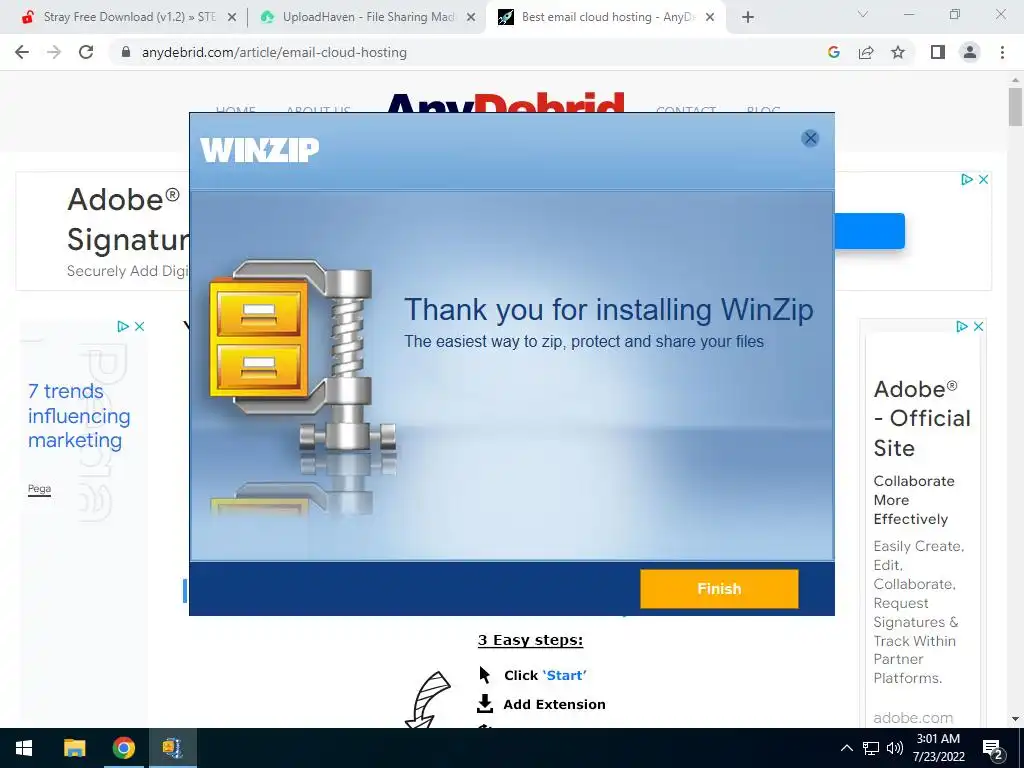Image resolution: width=1024 pixels, height=768 pixels.
Task: Click the Google icon in address bar
Action: (x=833, y=52)
